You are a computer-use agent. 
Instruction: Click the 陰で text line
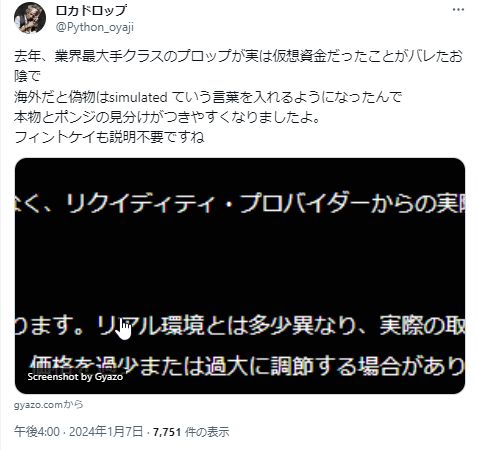tap(27, 77)
